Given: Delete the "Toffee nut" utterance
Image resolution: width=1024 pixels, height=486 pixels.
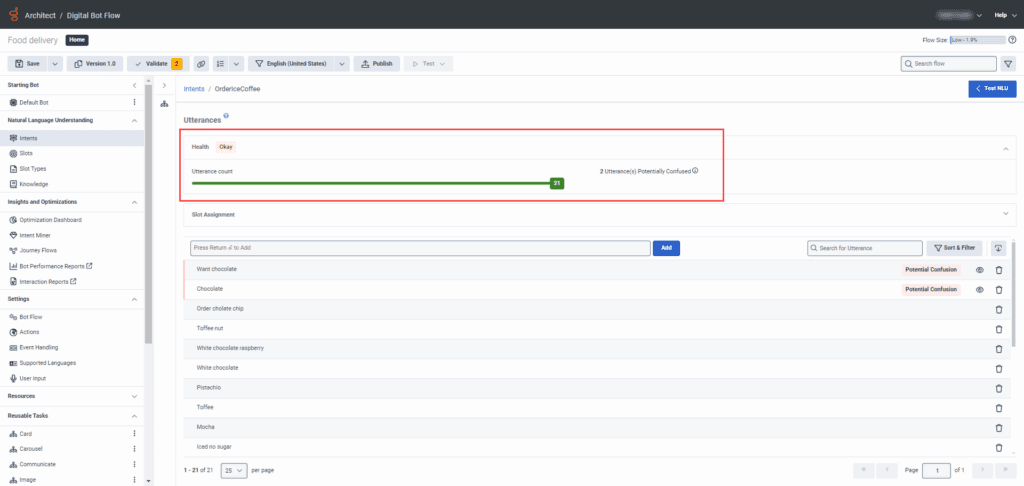Looking at the screenshot, I should tap(998, 328).
